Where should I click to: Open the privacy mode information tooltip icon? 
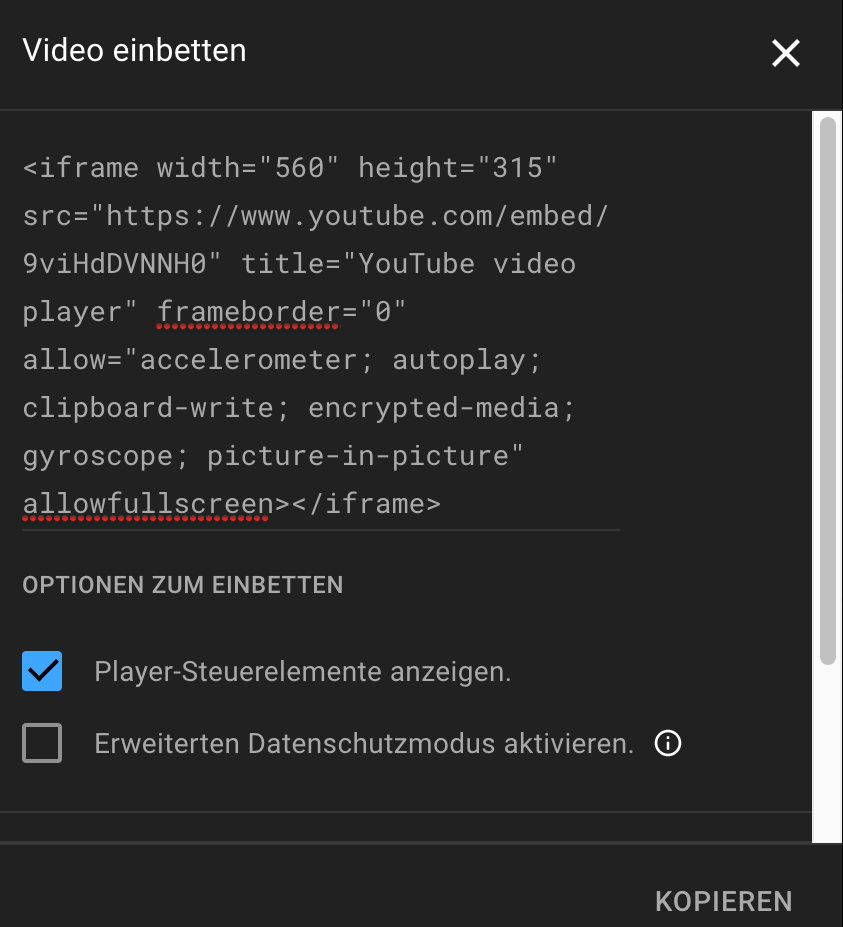pyautogui.click(x=667, y=743)
